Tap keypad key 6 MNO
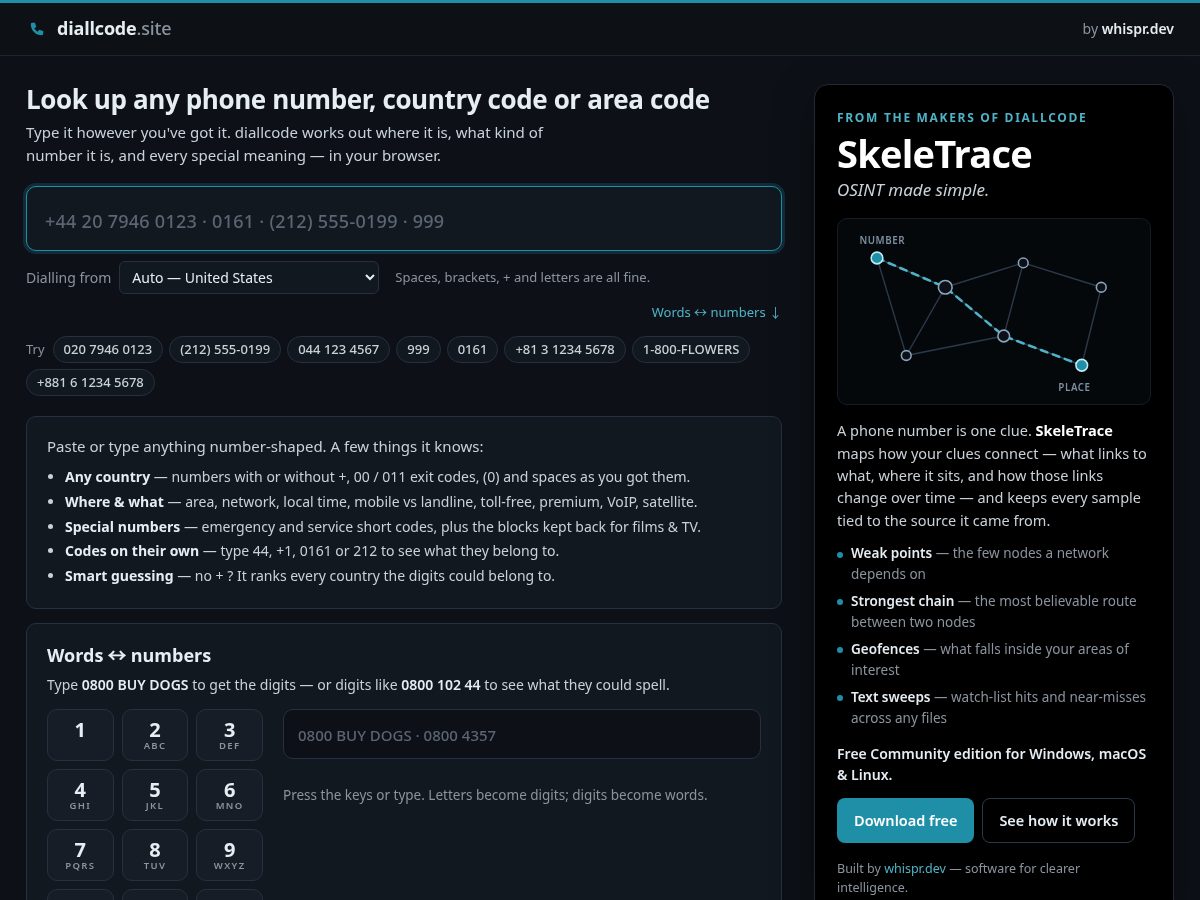 pyautogui.click(x=229, y=795)
